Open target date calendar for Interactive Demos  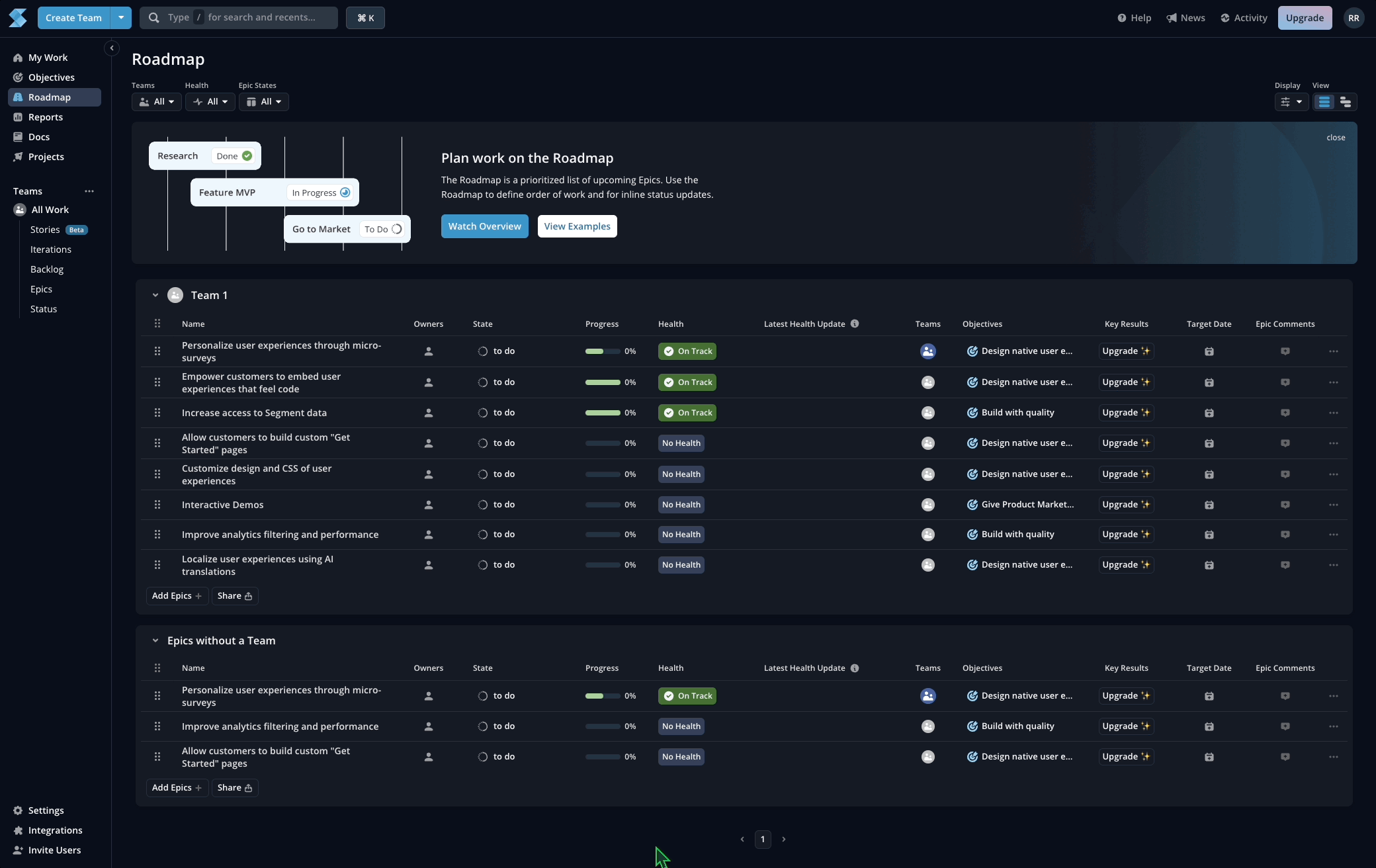click(1209, 505)
